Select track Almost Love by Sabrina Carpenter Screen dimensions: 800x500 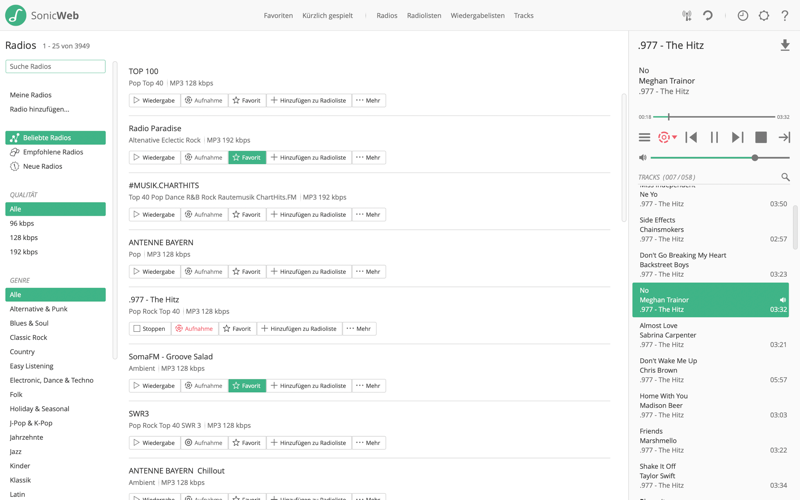[x=711, y=335]
